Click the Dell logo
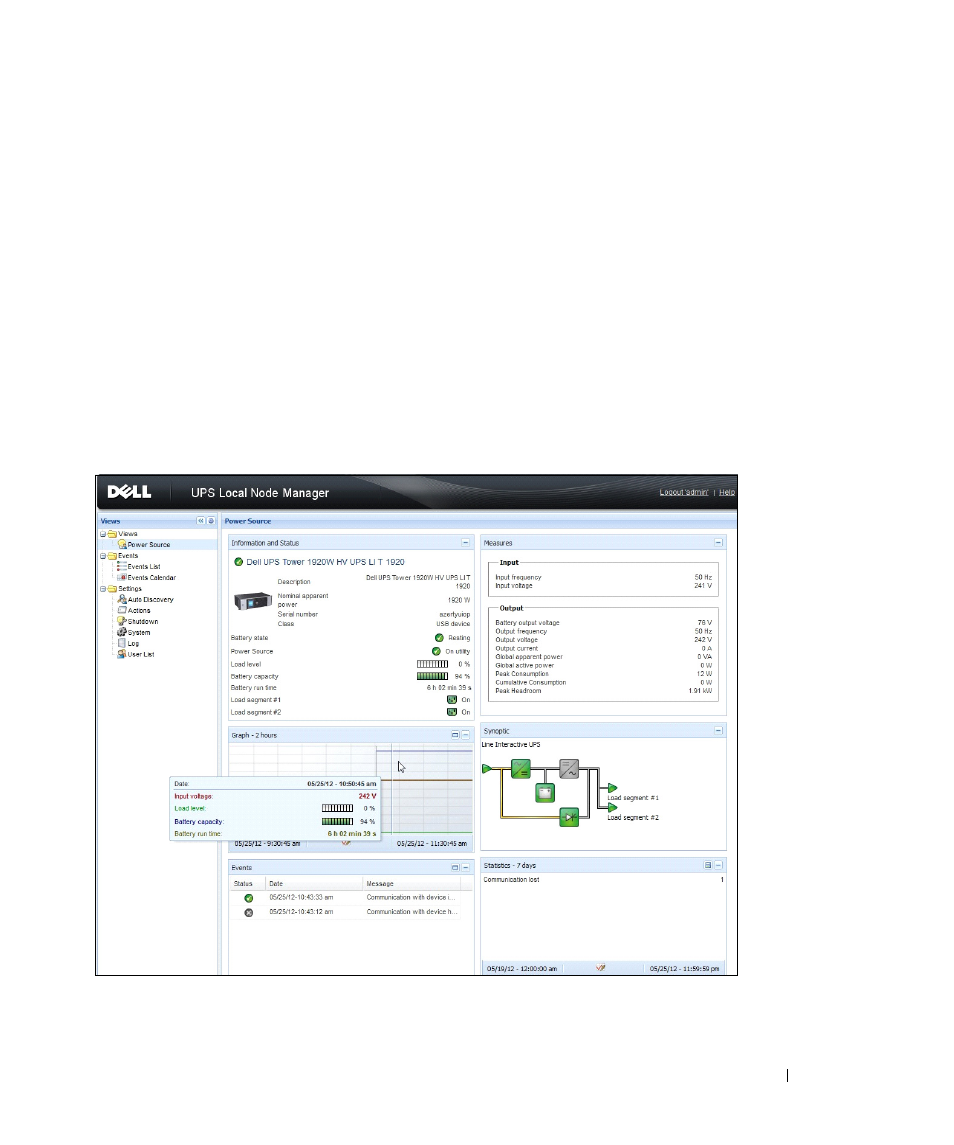 [129, 492]
